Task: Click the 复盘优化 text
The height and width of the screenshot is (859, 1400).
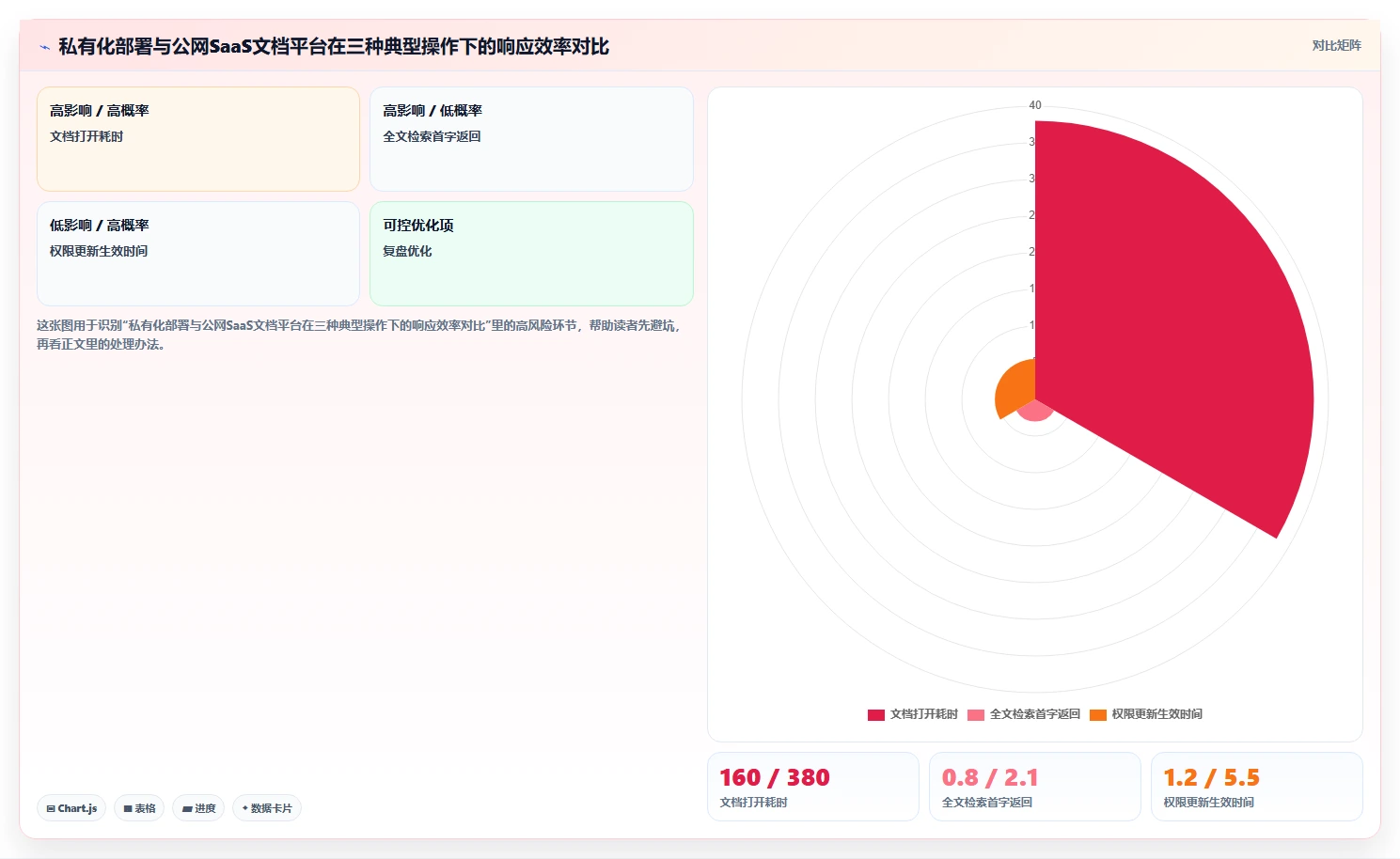Action: click(407, 251)
